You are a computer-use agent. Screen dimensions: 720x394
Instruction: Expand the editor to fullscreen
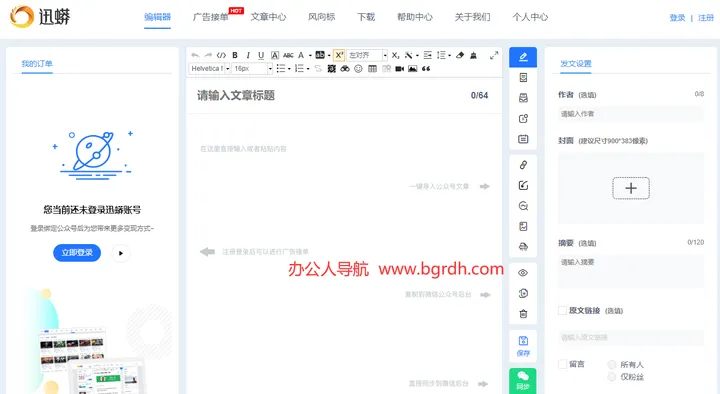point(494,55)
